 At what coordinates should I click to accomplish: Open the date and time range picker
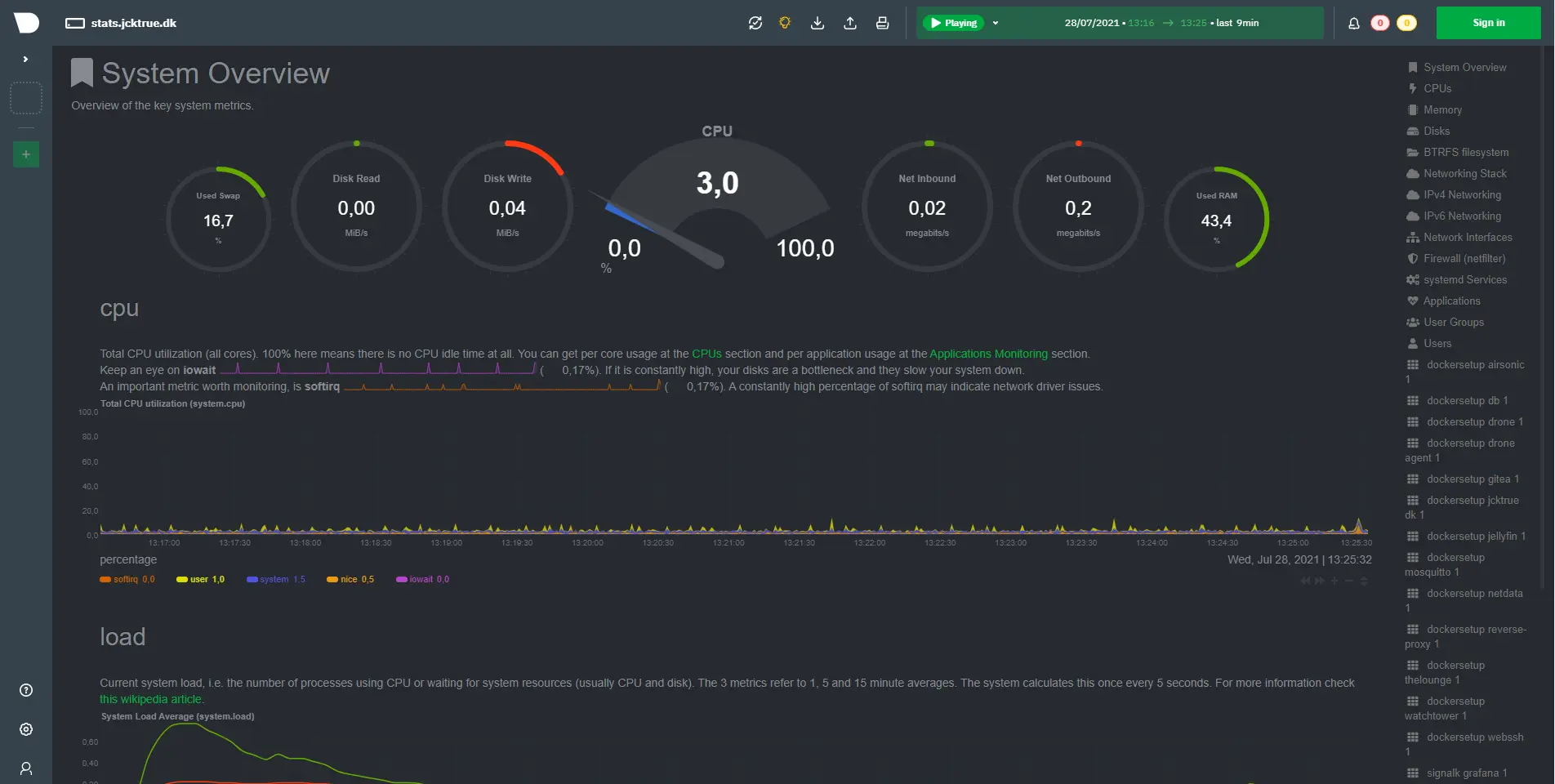(x=1161, y=23)
